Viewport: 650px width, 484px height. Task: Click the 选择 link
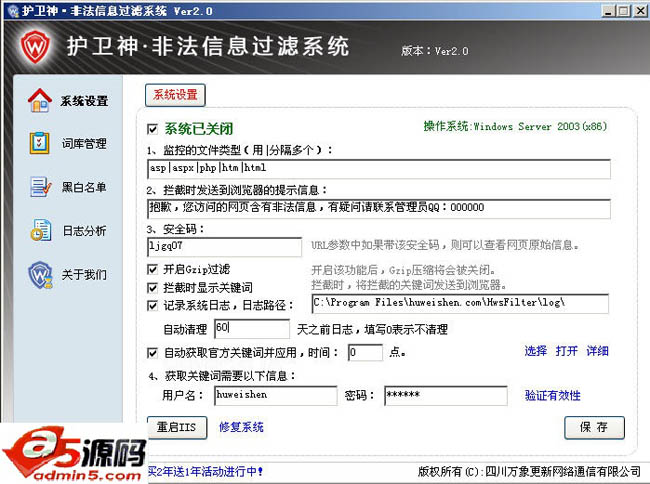(x=536, y=351)
